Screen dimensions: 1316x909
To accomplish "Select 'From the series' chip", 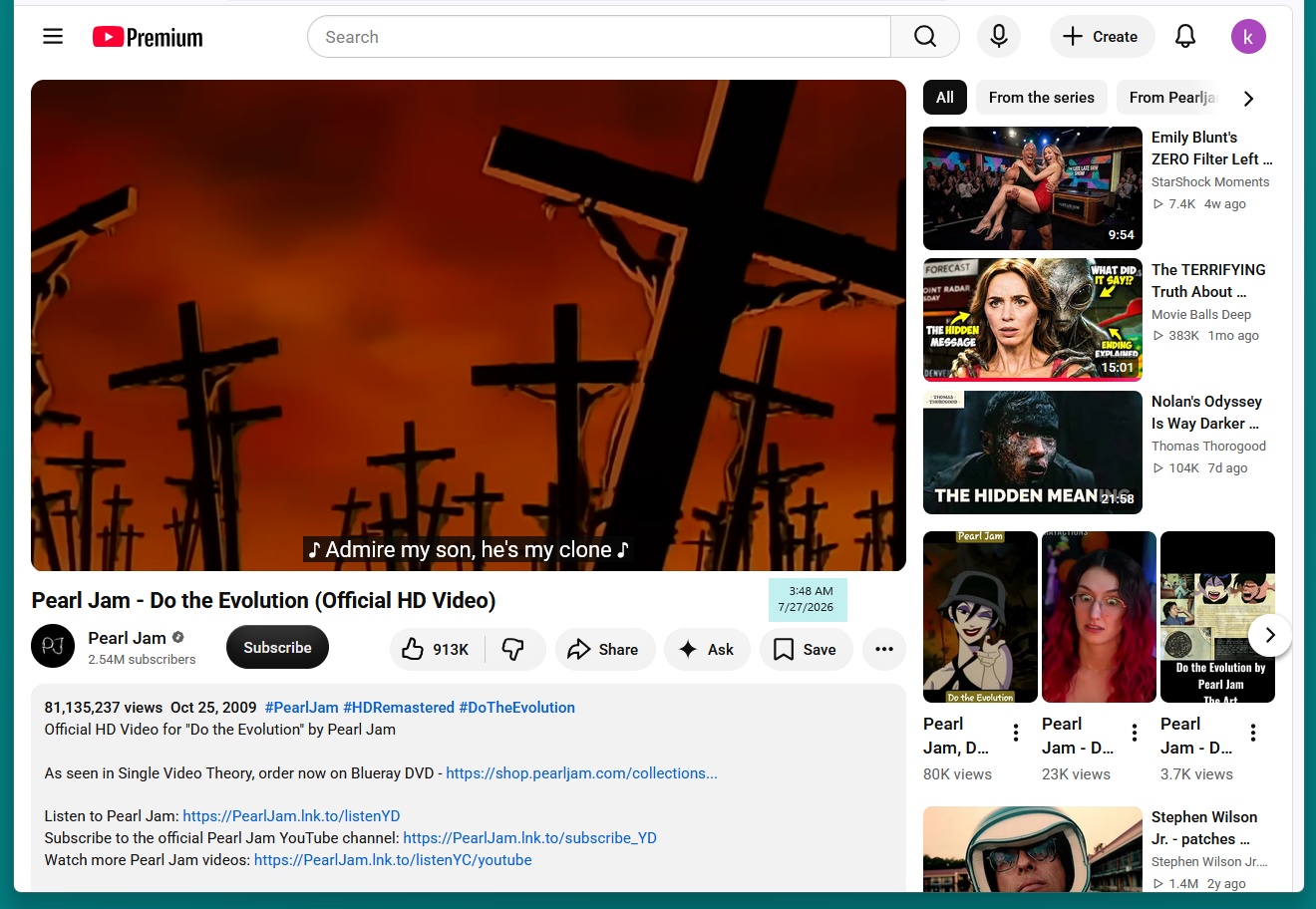I will pos(1042,98).
